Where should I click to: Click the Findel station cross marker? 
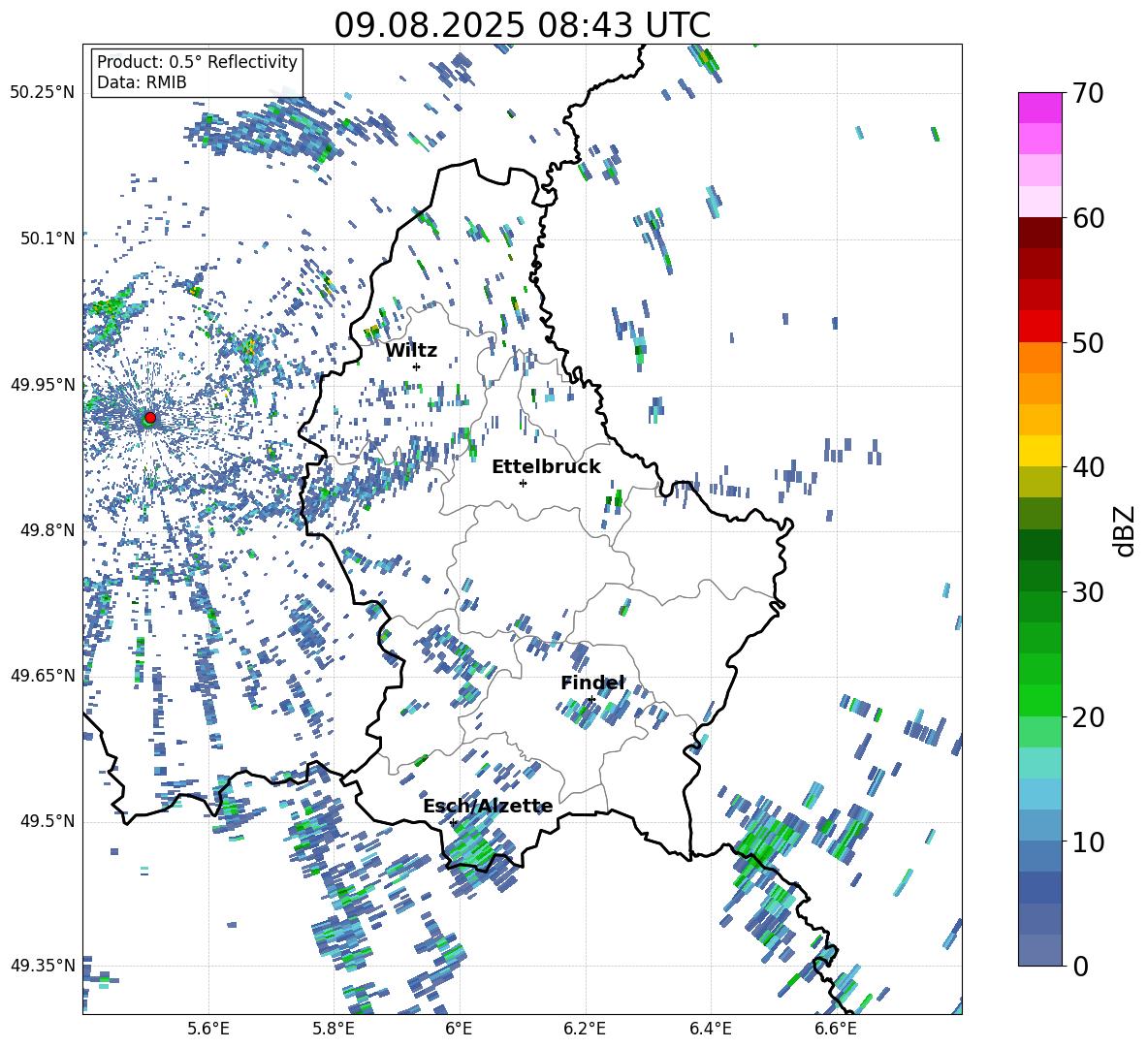pos(591,699)
